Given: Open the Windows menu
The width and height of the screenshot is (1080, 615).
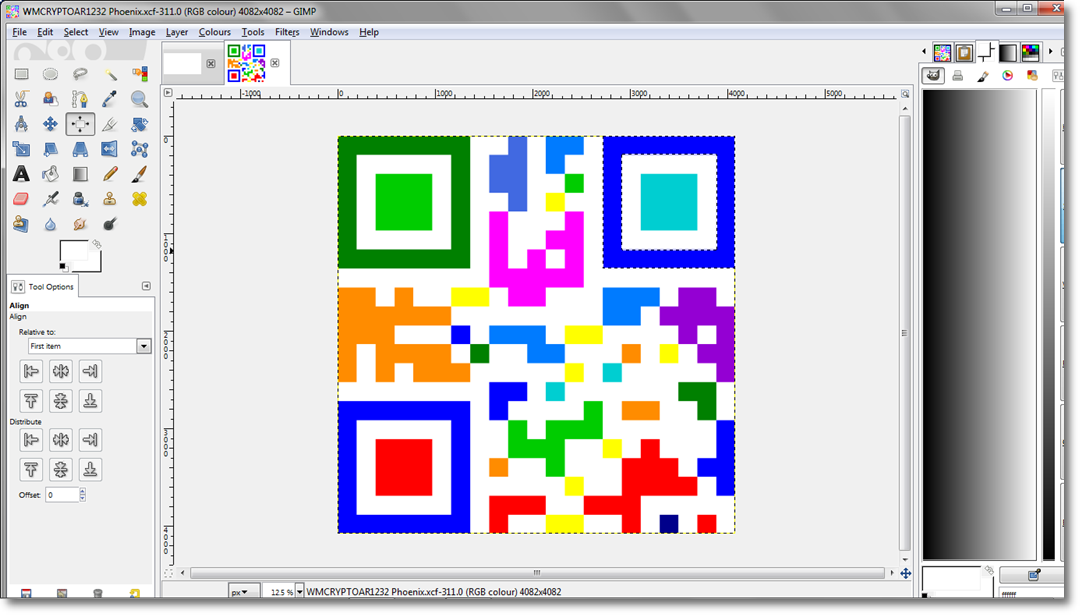Looking at the screenshot, I should pyautogui.click(x=329, y=32).
